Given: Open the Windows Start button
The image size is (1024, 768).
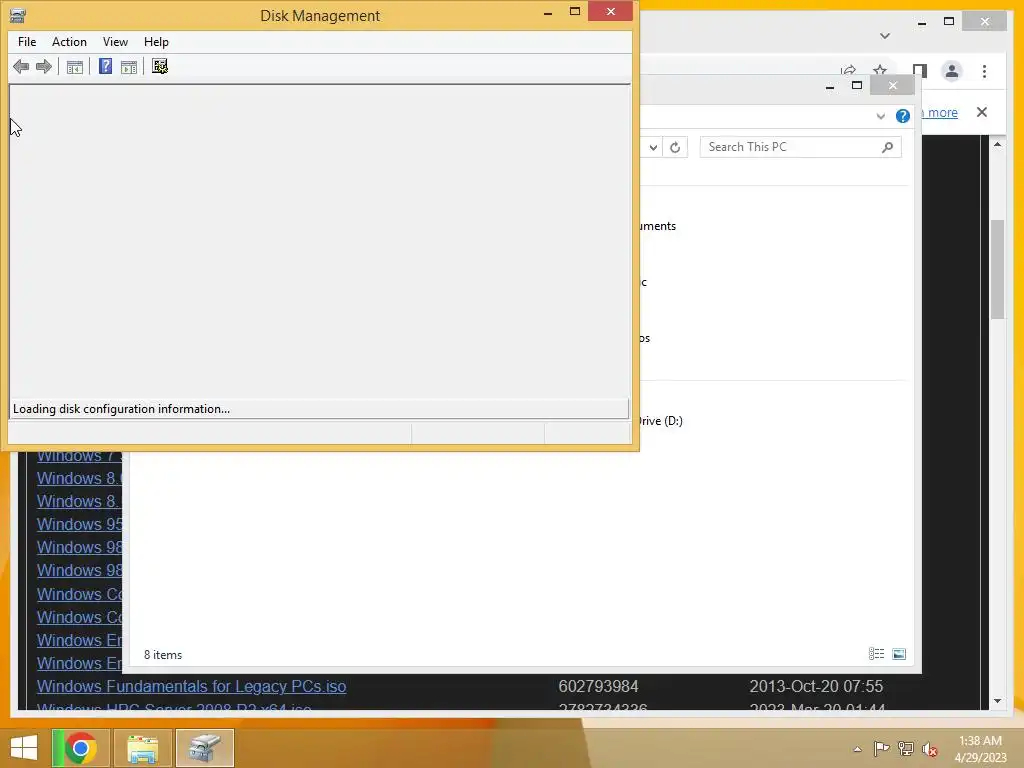Looking at the screenshot, I should point(24,748).
